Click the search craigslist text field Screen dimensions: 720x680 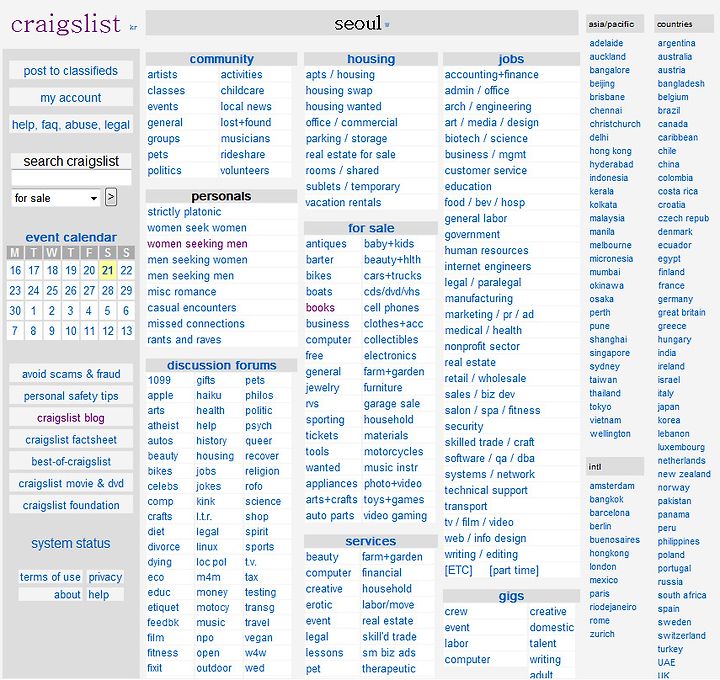point(71,179)
